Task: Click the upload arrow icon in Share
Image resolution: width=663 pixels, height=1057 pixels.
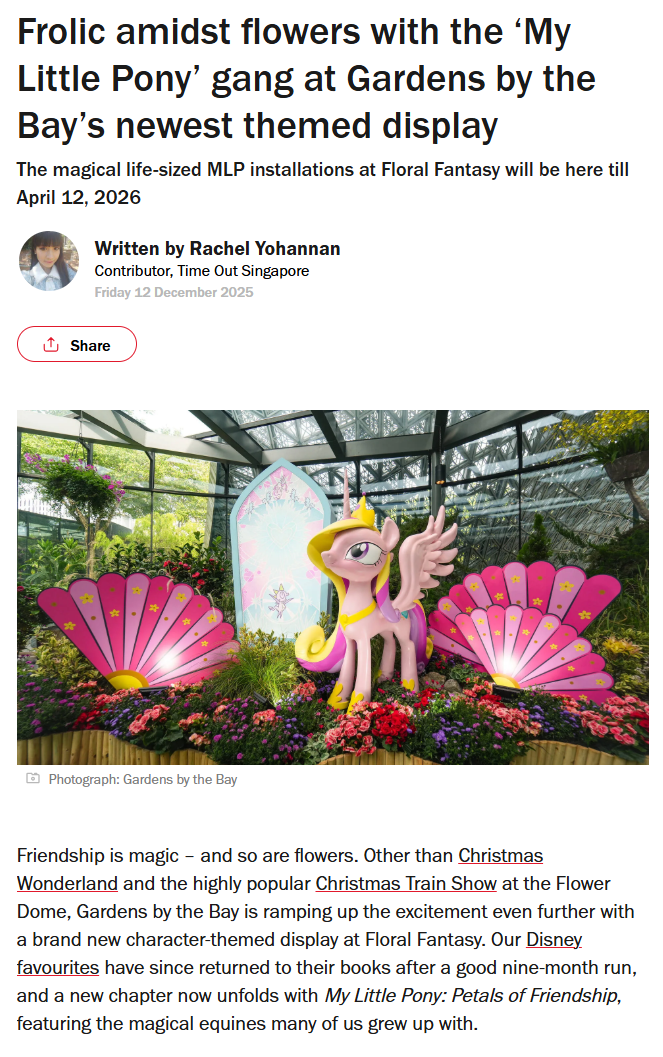Action: click(x=51, y=344)
